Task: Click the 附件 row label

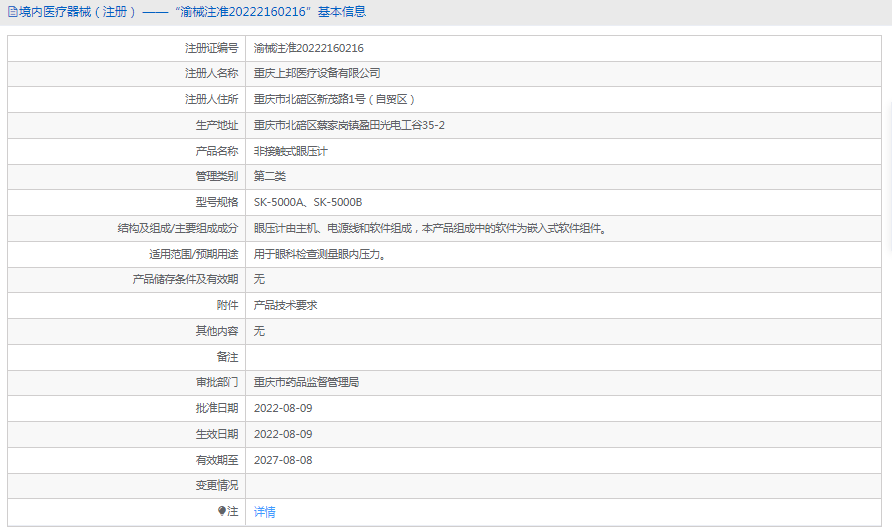Action: (228, 305)
